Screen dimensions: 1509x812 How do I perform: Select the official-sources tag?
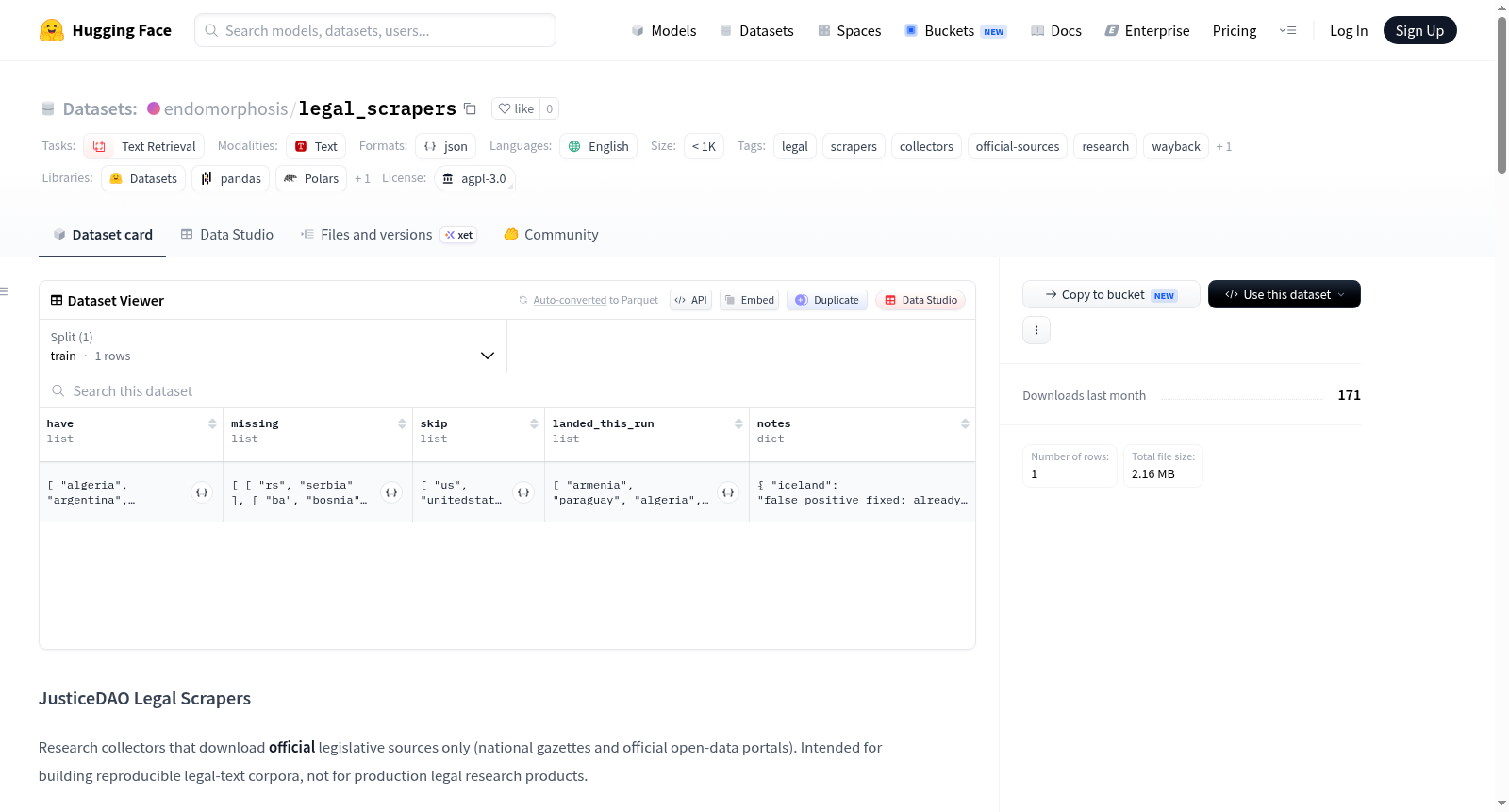click(1018, 146)
